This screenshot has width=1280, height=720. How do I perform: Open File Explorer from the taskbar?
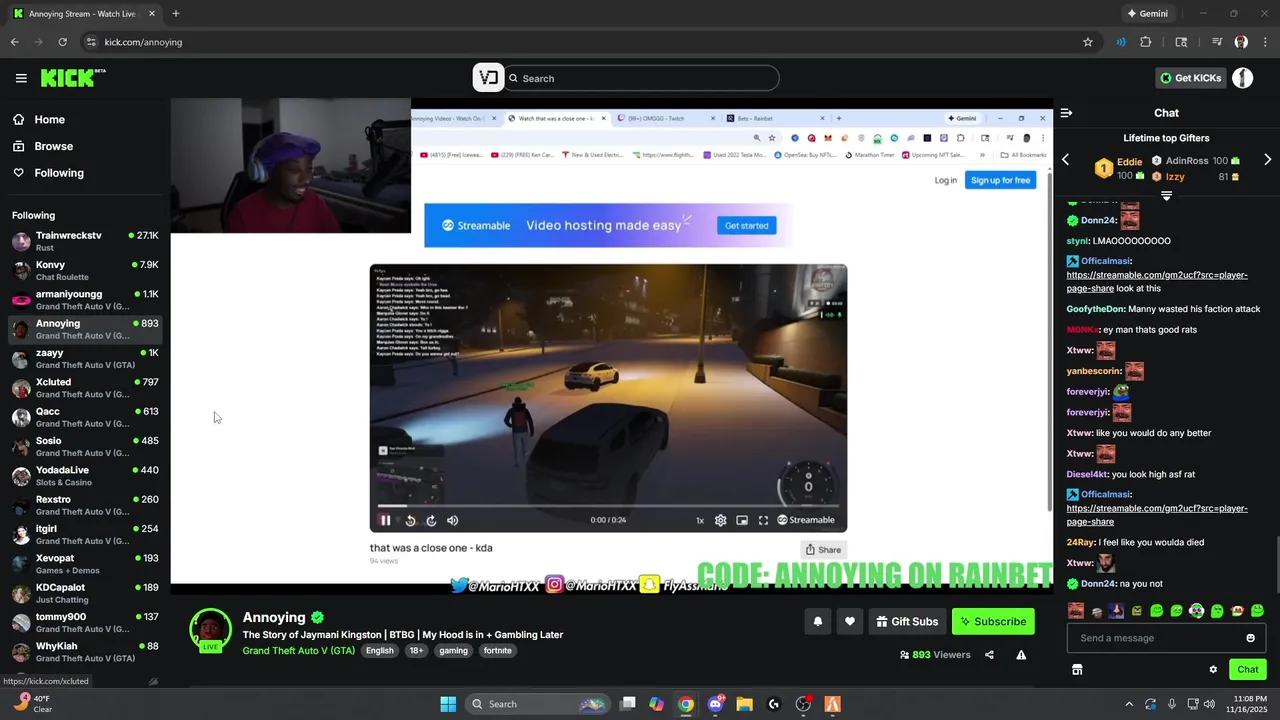(744, 704)
